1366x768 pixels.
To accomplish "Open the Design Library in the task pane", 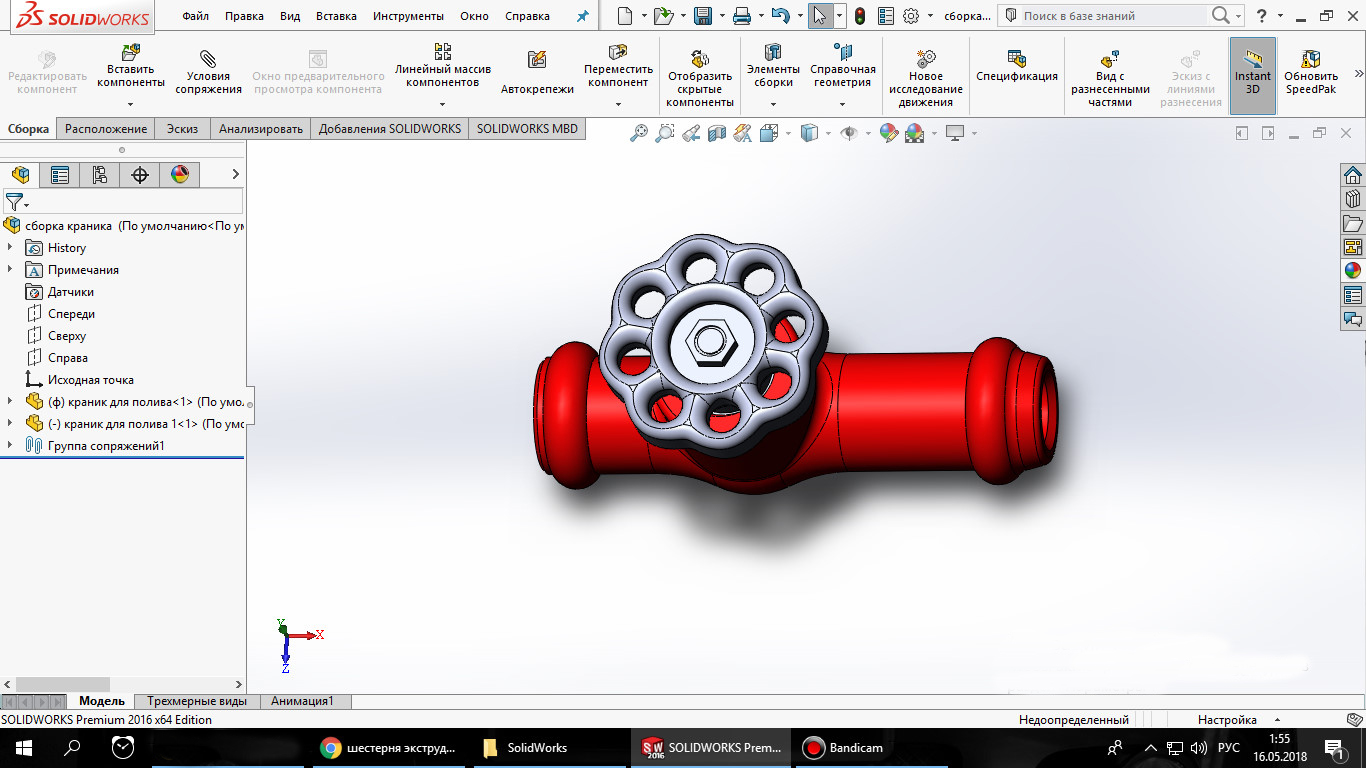I will point(1353,199).
